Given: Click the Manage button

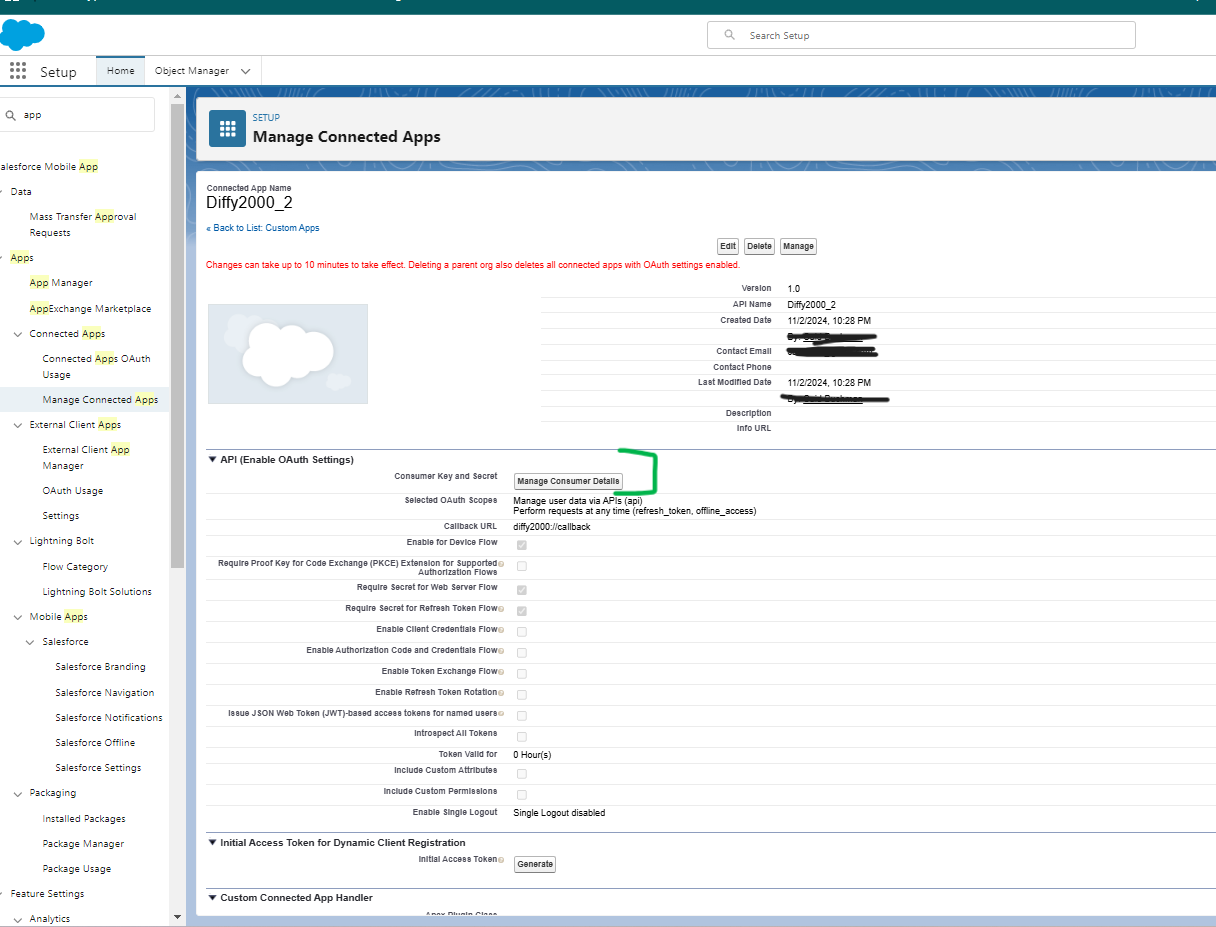Looking at the screenshot, I should coord(798,246).
